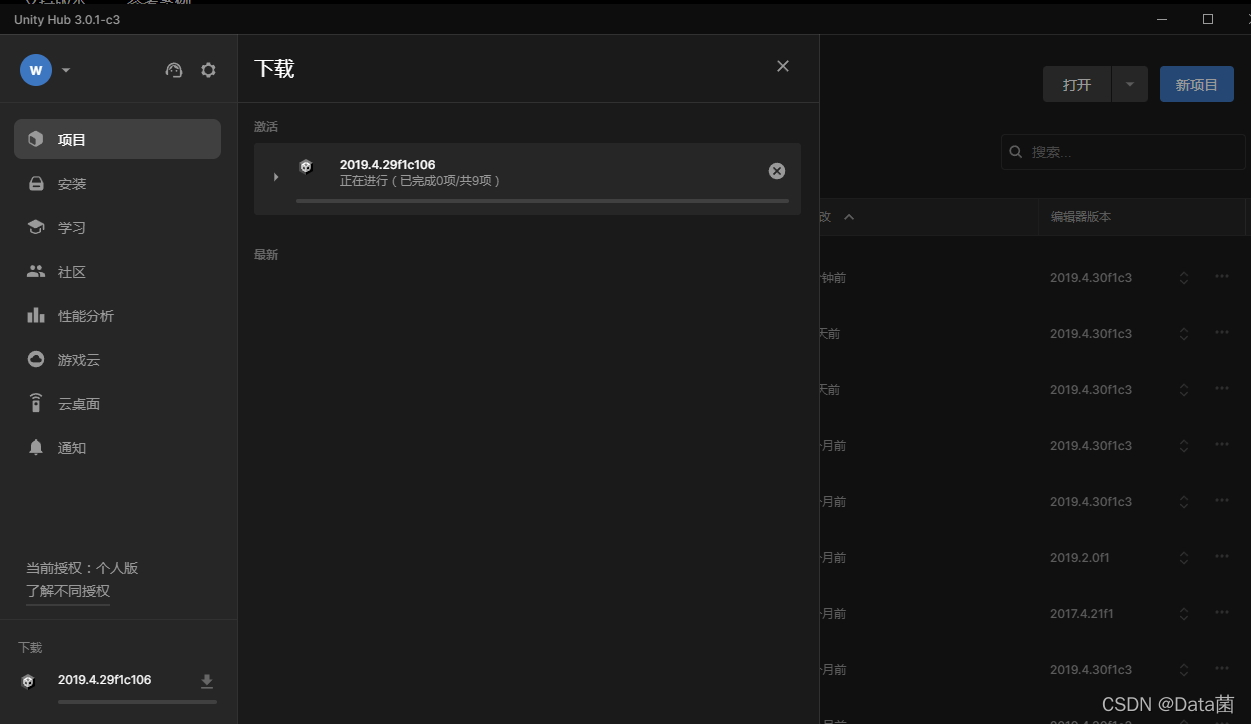Screen dimensions: 1251x724
Task: Open the dropdown arrow next to 打开
Action: (1130, 85)
